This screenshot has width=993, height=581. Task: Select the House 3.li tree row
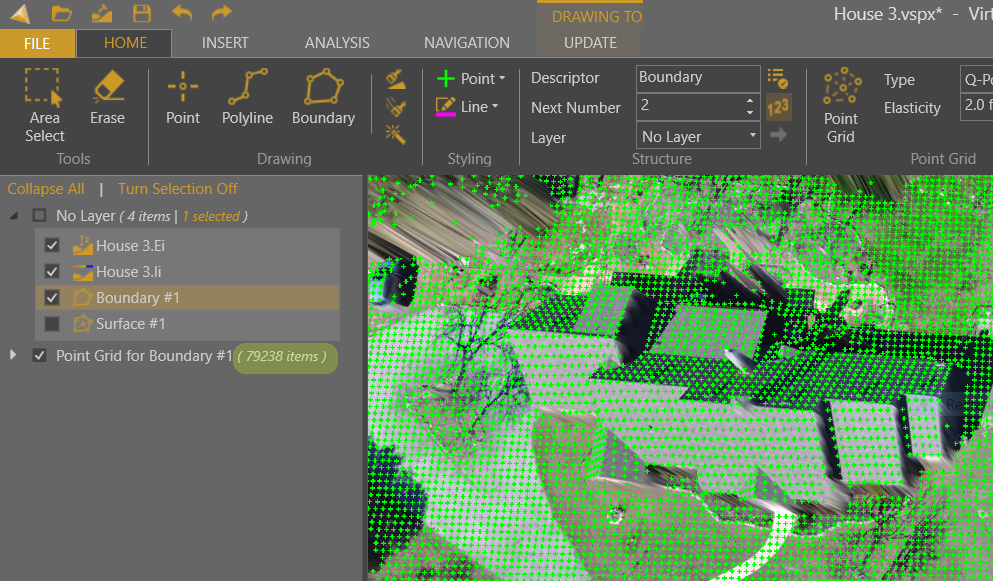[x=188, y=272]
